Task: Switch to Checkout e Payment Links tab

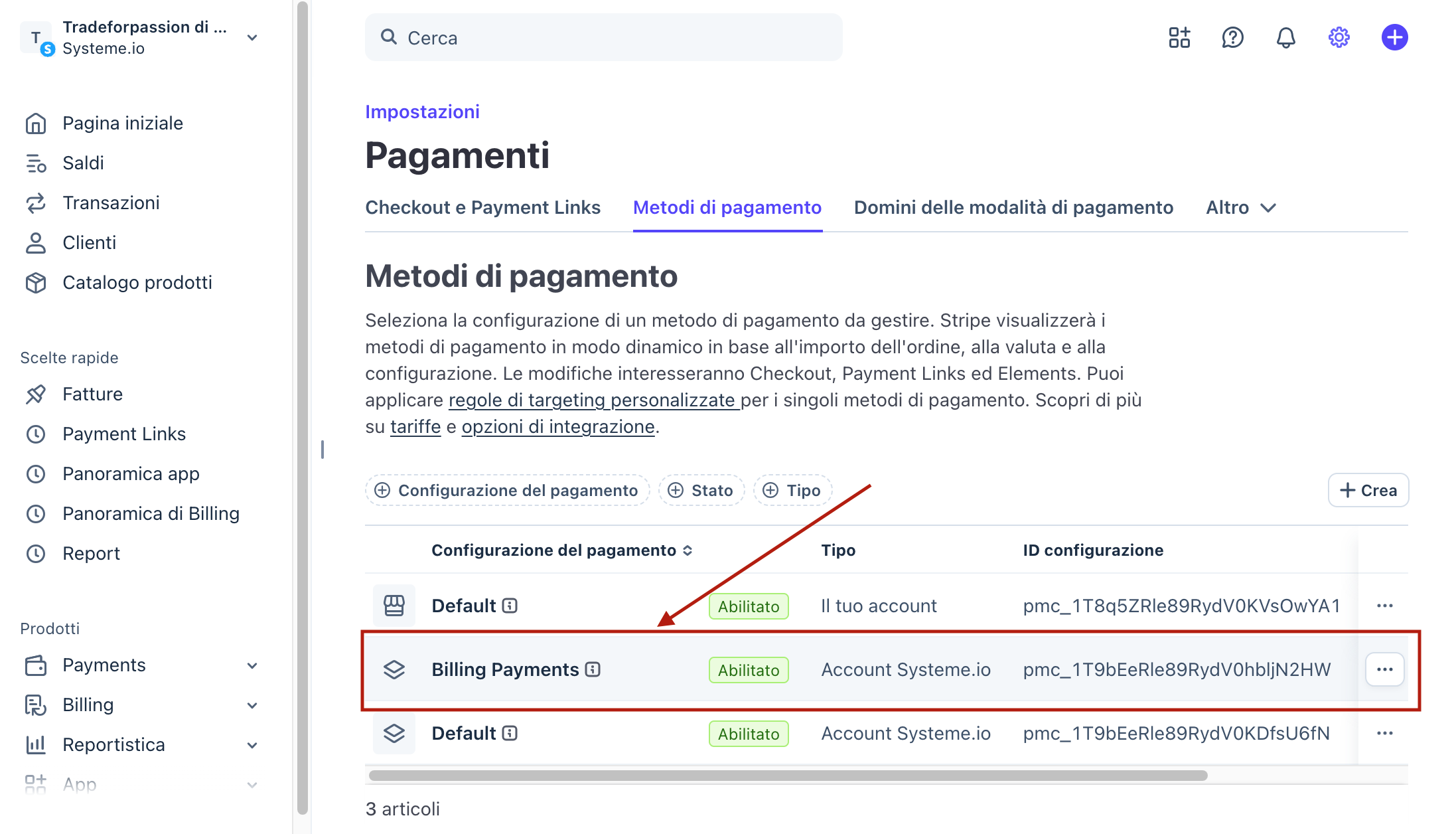Action: 483,208
